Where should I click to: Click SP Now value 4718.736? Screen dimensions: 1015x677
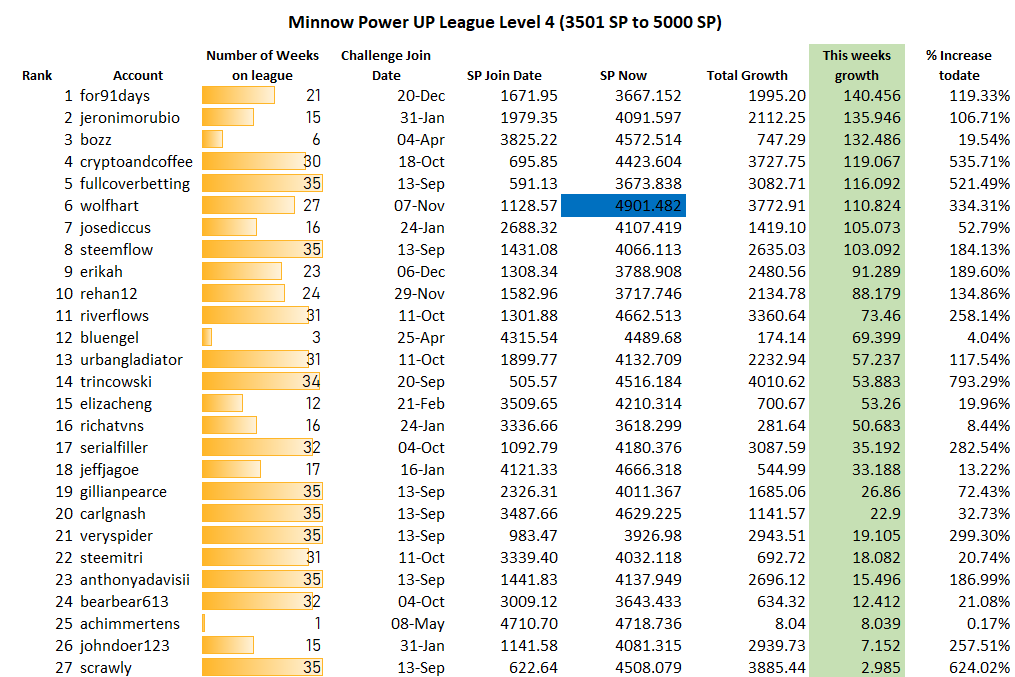[x=648, y=624]
